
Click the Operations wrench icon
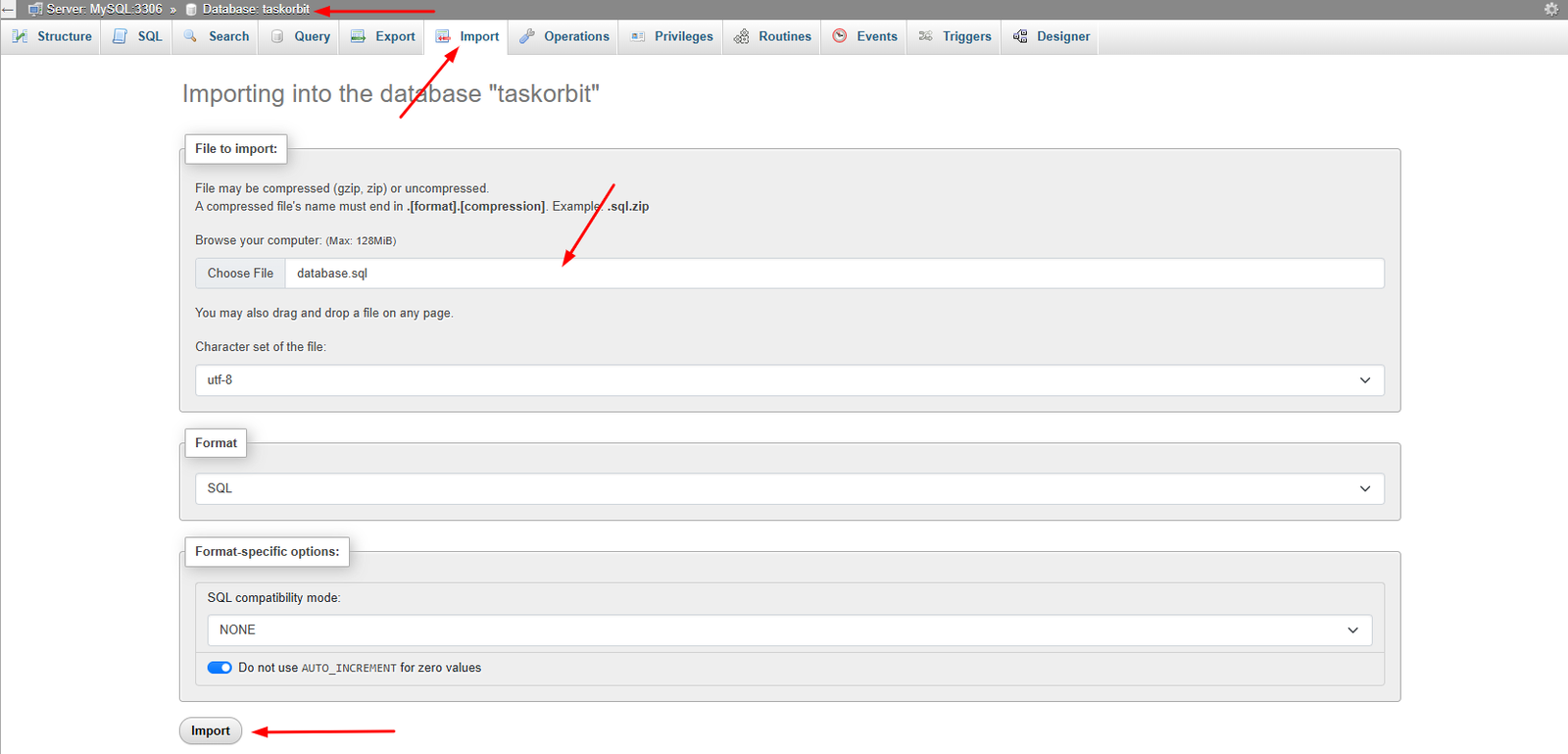[527, 36]
